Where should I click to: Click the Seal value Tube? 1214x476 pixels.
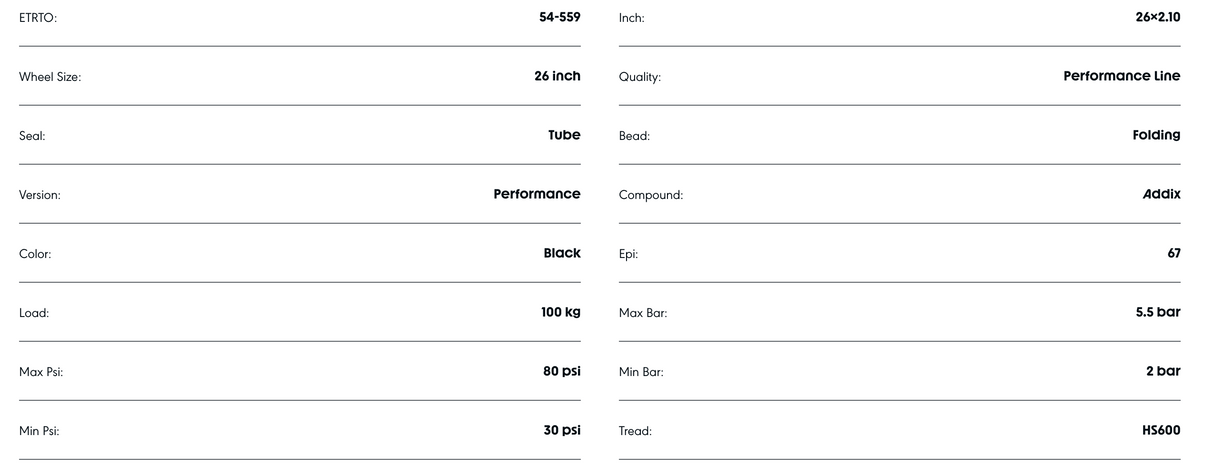pyautogui.click(x=564, y=135)
